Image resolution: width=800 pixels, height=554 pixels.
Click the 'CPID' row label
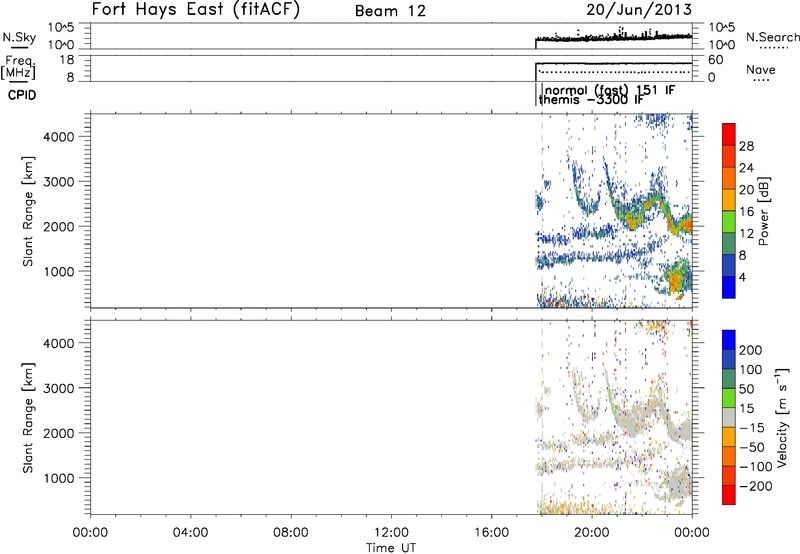[x=22, y=95]
